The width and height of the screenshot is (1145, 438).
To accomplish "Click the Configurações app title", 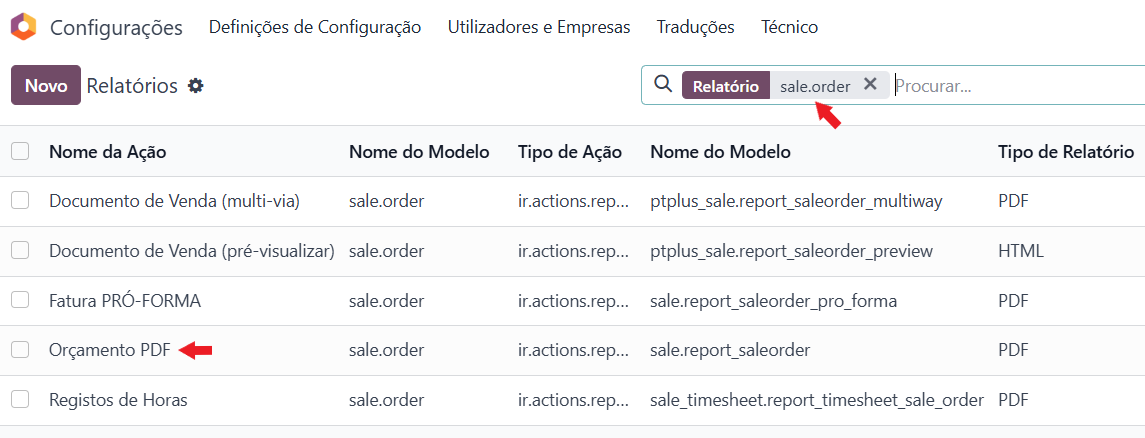I will (116, 27).
